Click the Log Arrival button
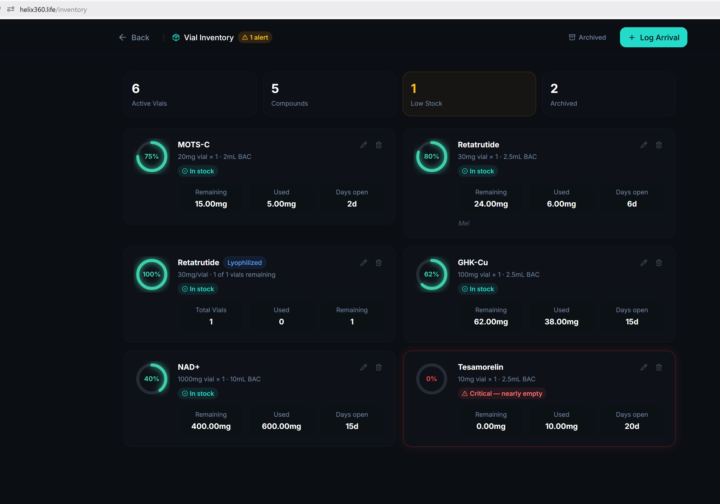This screenshot has width=720, height=504. pyautogui.click(x=653, y=38)
